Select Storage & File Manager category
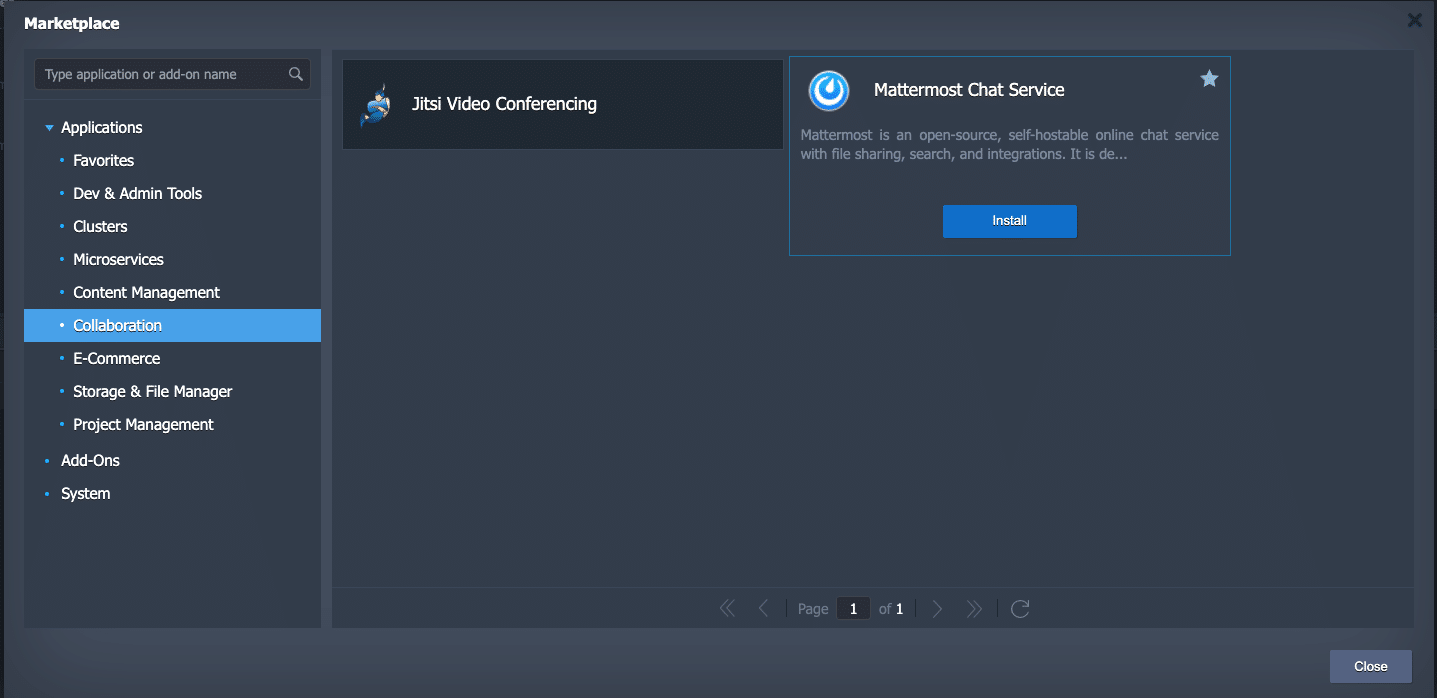The height and width of the screenshot is (698, 1437). click(172, 391)
